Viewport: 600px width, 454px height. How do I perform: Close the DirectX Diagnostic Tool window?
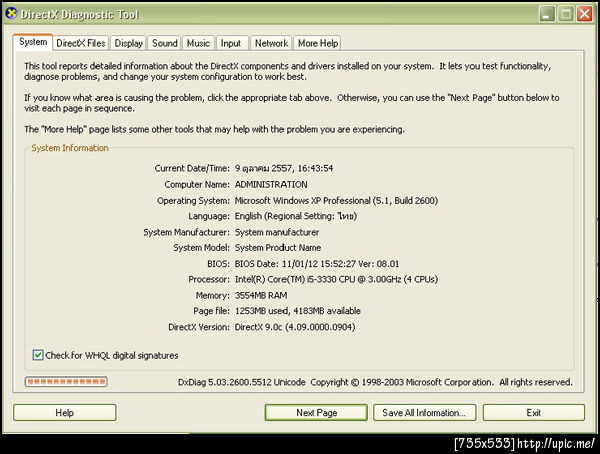coord(585,14)
